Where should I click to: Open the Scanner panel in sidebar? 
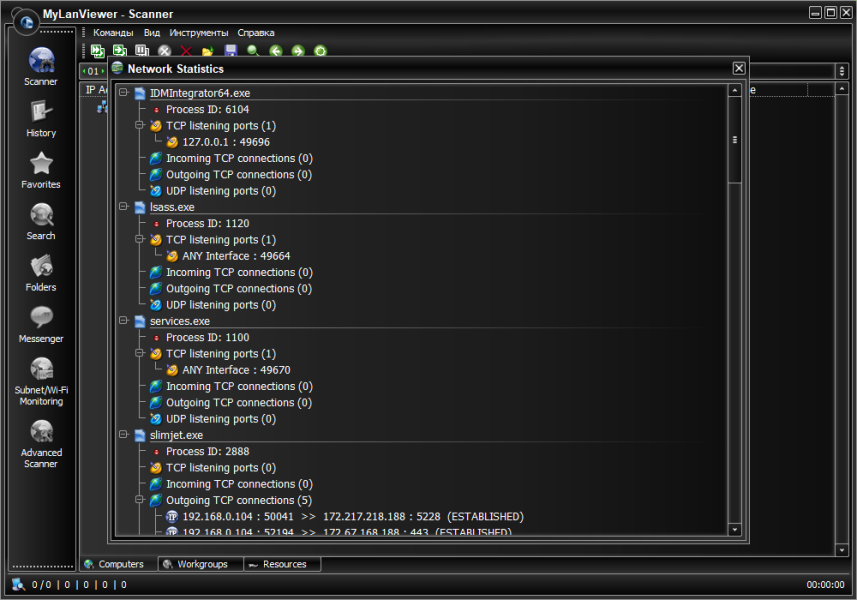(41, 67)
